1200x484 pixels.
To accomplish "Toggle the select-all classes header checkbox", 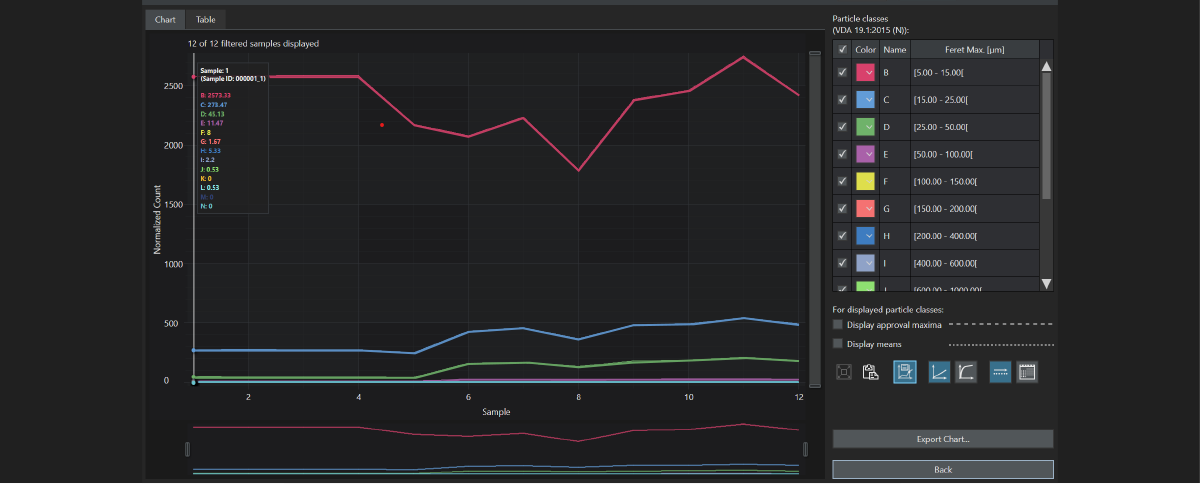I will click(x=843, y=49).
